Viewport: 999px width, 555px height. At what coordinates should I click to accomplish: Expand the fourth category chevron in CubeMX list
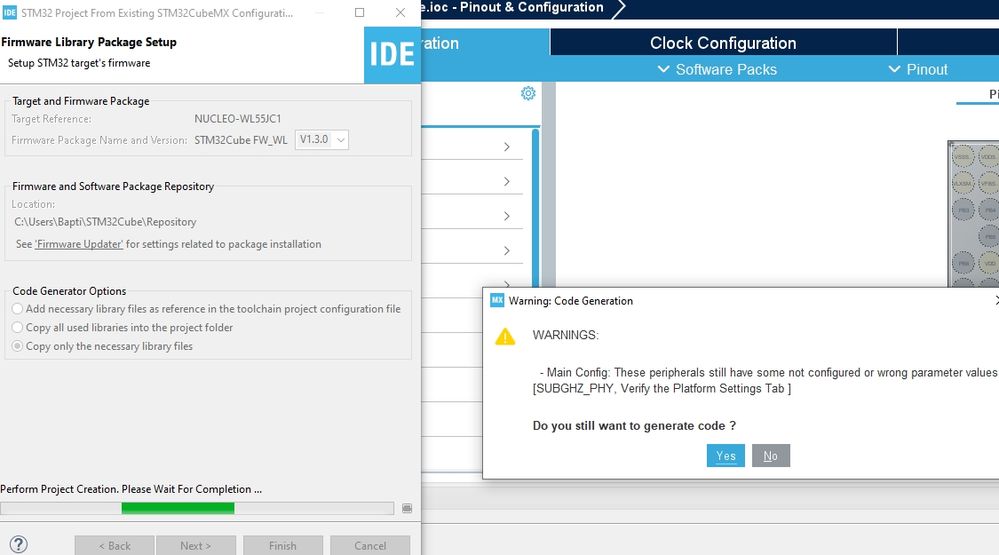pos(507,250)
